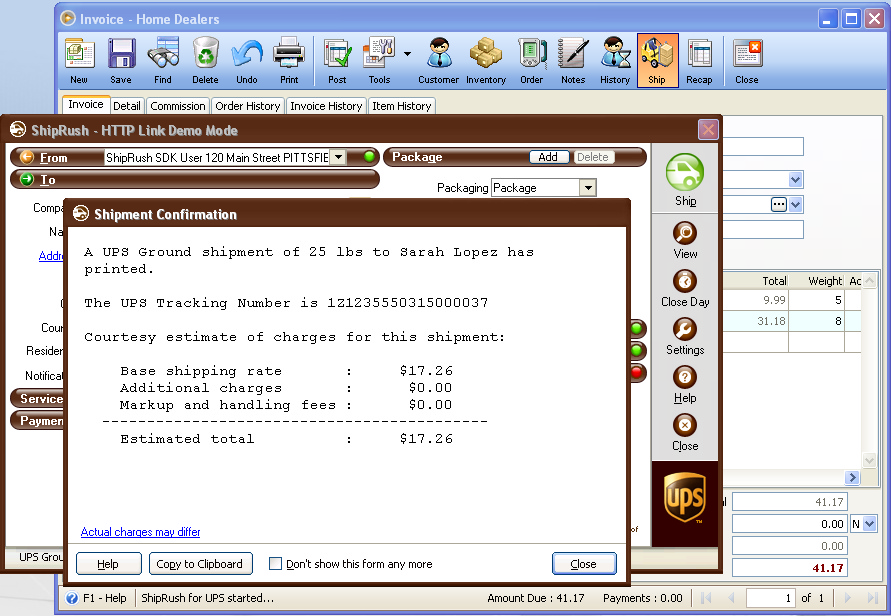
Task: Click the F1 Help icon in status bar
Action: pos(72,598)
